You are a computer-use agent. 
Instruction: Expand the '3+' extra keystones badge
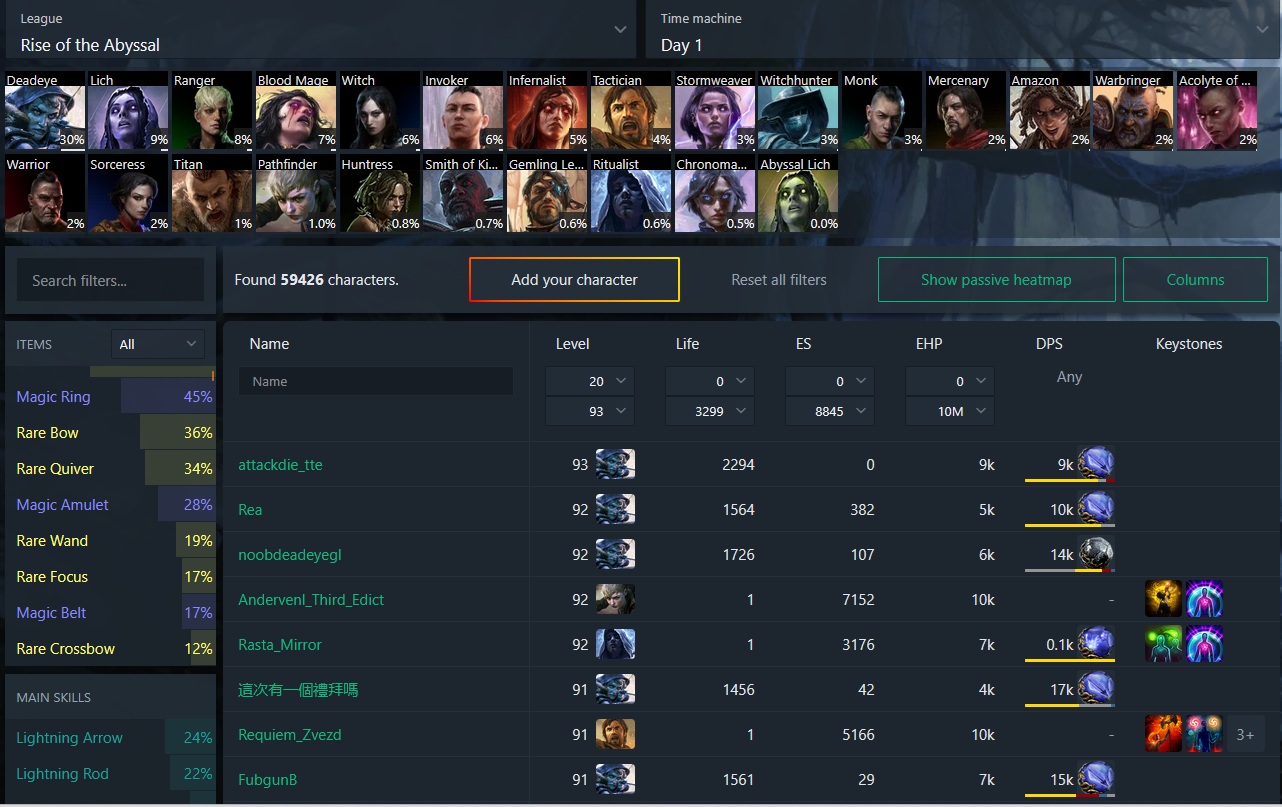(1245, 735)
